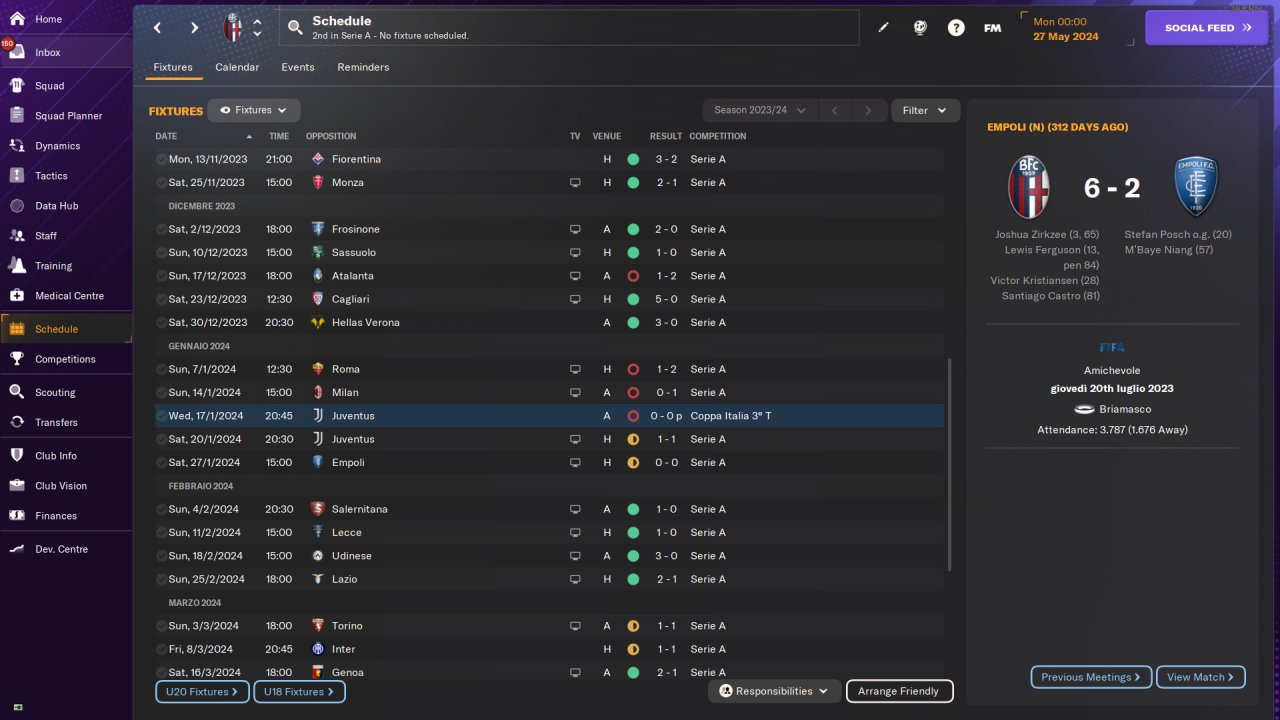Image resolution: width=1280 pixels, height=720 pixels.
Task: Open Training cone icon
Action: [17, 266]
